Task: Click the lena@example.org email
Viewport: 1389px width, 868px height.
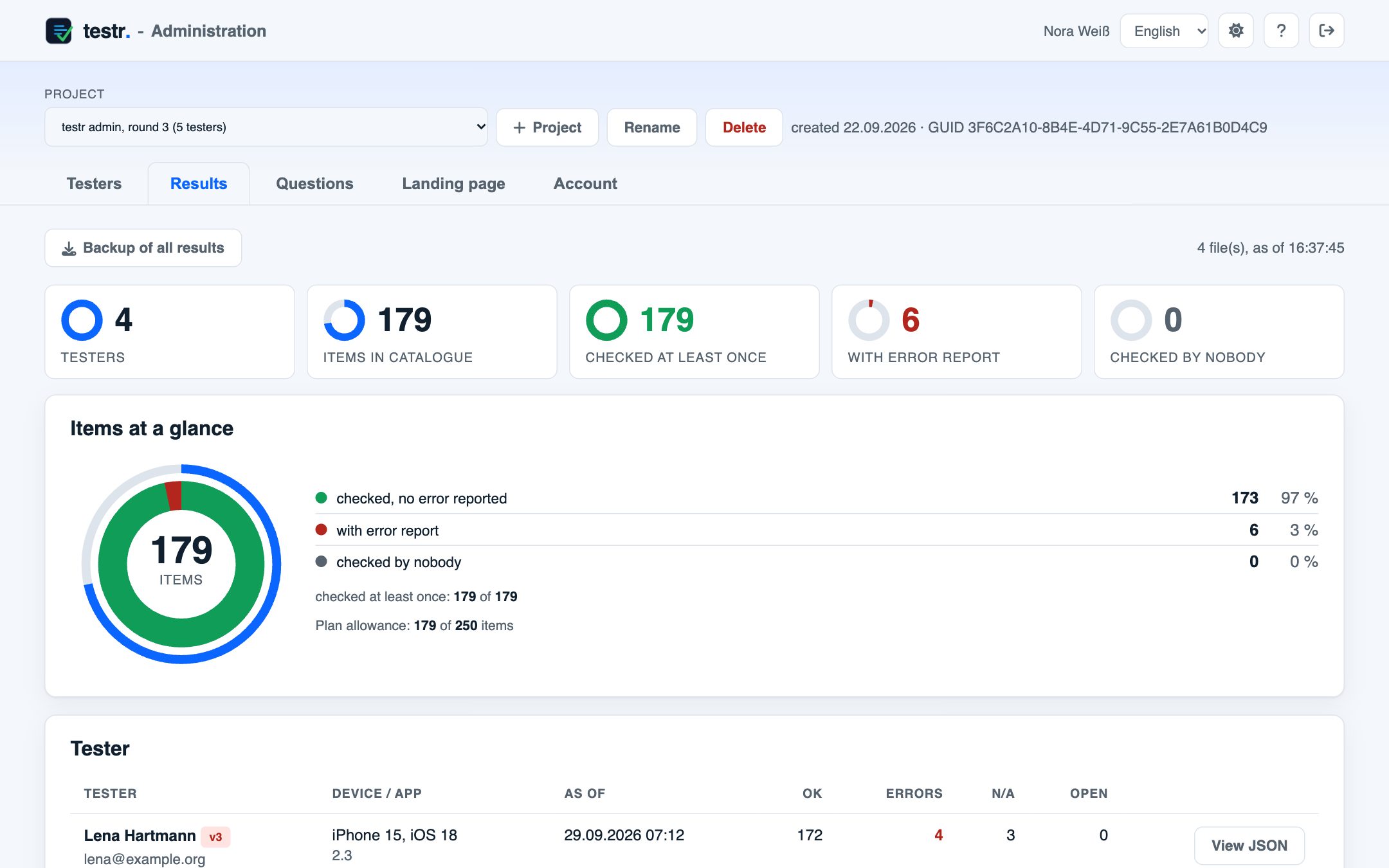Action: point(145,859)
